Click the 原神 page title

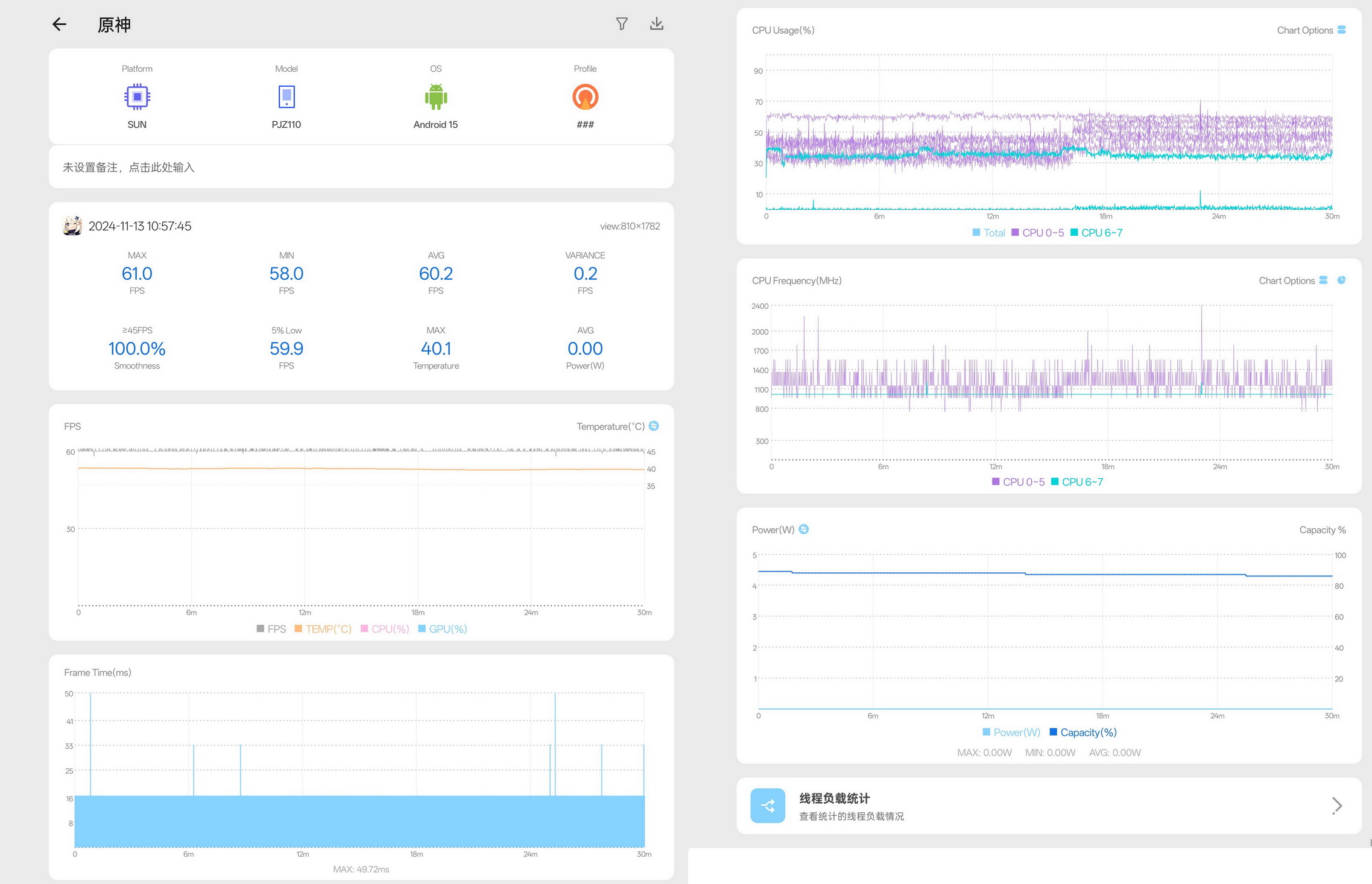114,25
